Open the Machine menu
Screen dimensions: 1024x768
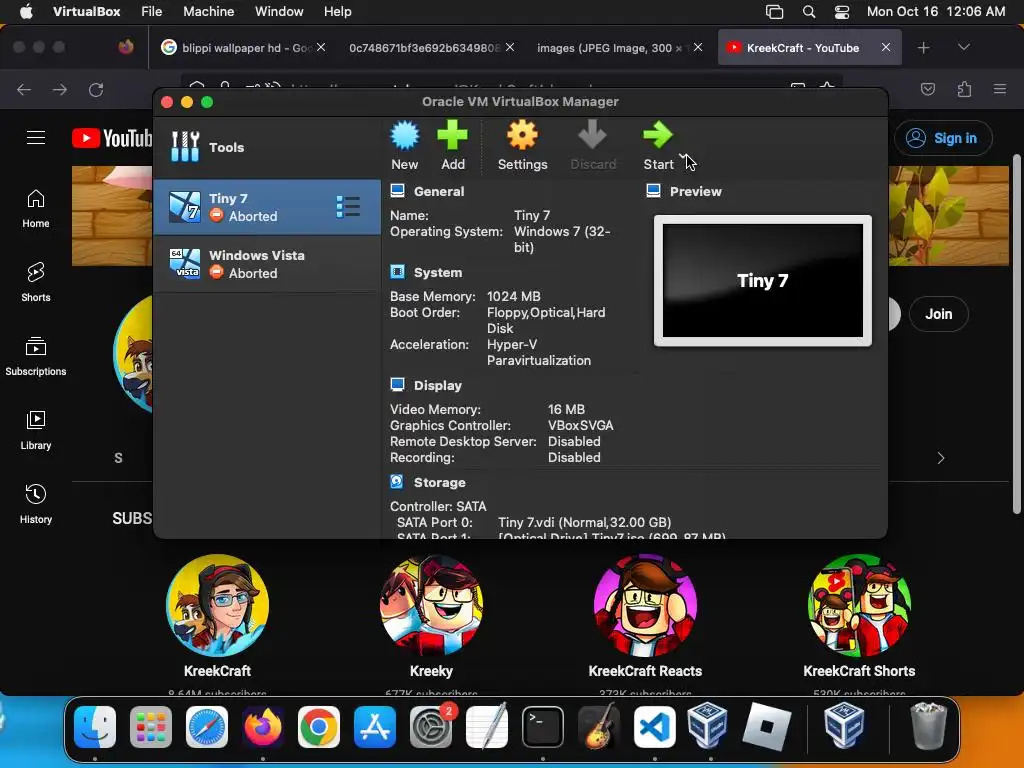click(208, 12)
